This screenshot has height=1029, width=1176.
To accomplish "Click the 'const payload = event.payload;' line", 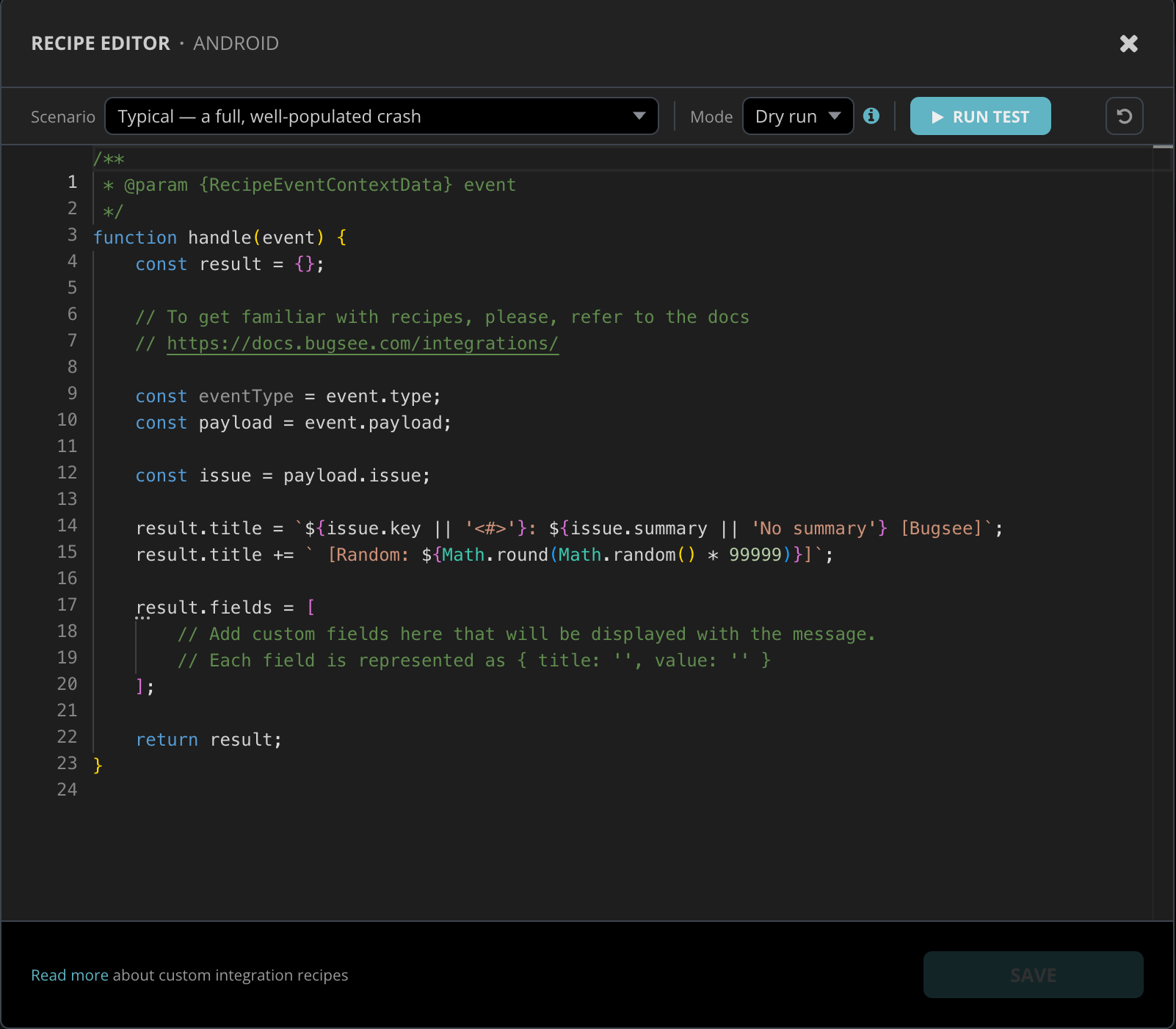I will pos(294,423).
